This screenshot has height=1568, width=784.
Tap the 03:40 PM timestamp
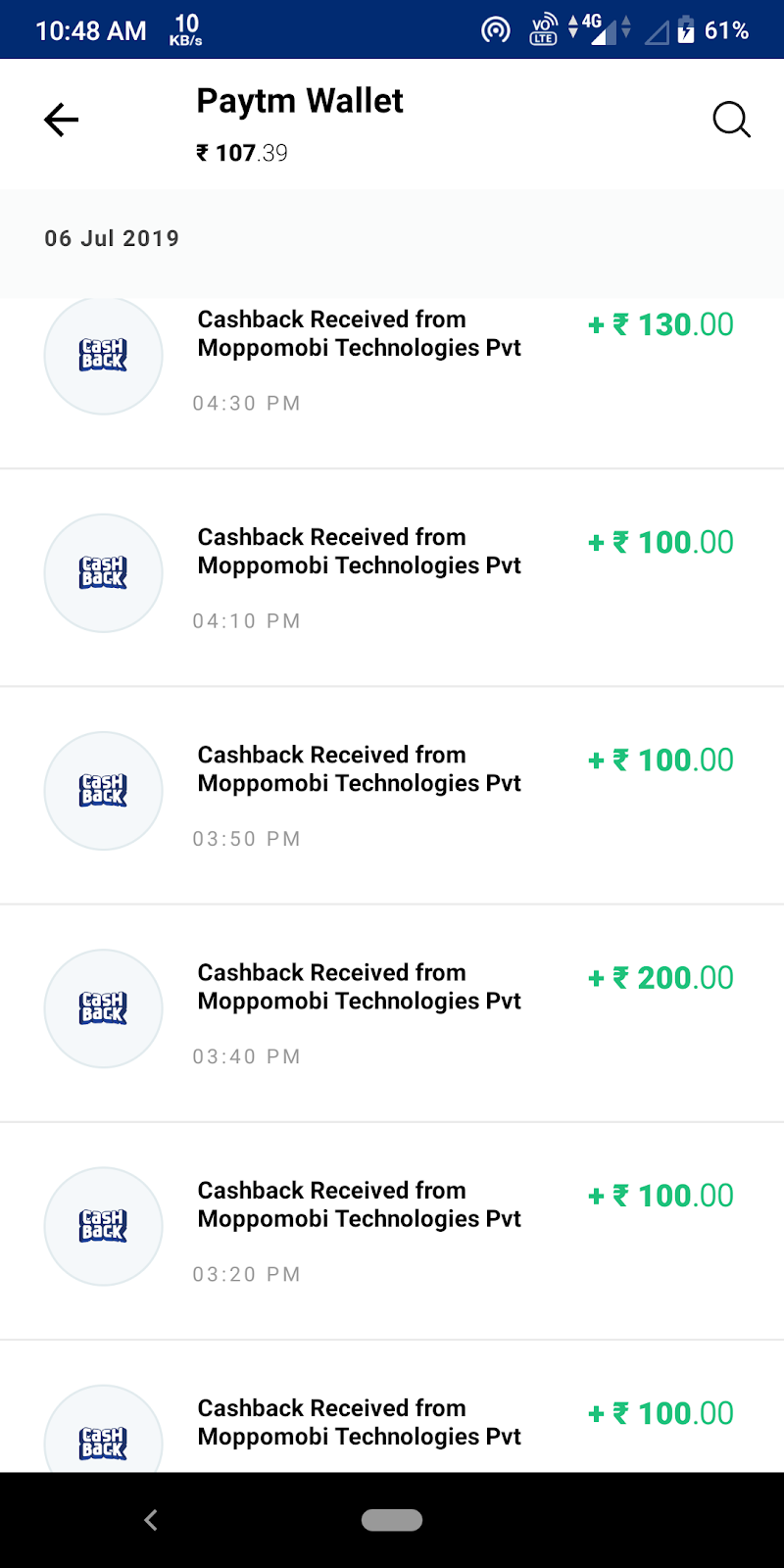pyautogui.click(x=246, y=1056)
